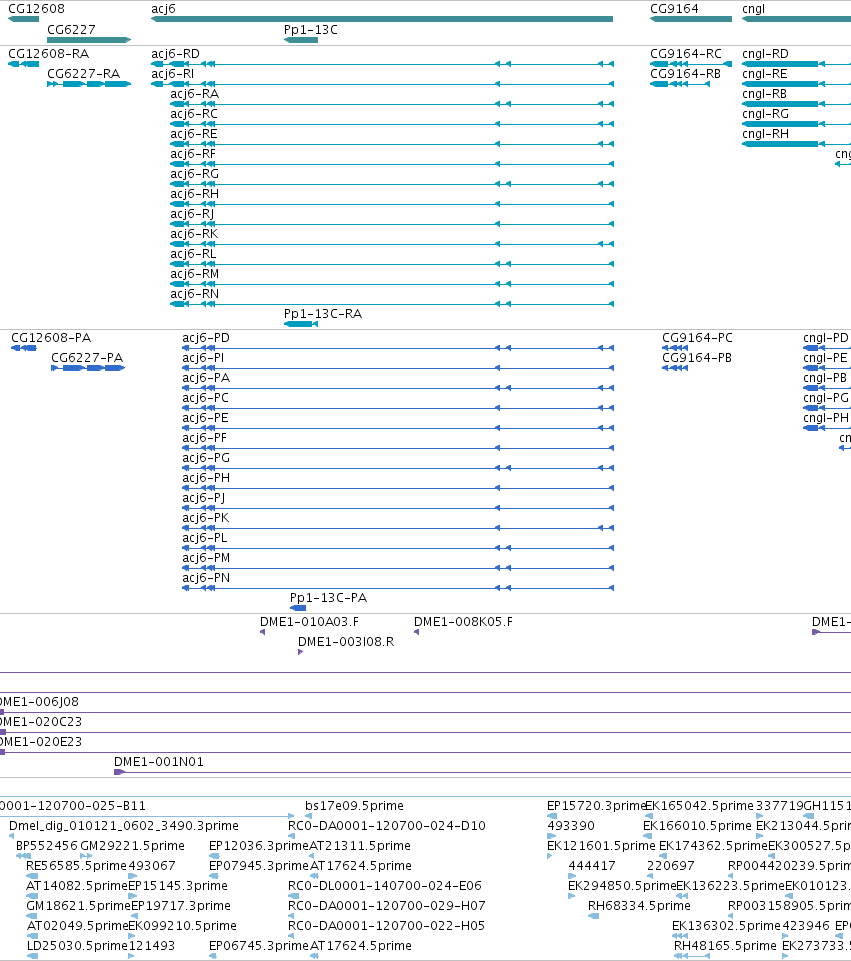Click CG9164-RB transcript label

click(685, 74)
